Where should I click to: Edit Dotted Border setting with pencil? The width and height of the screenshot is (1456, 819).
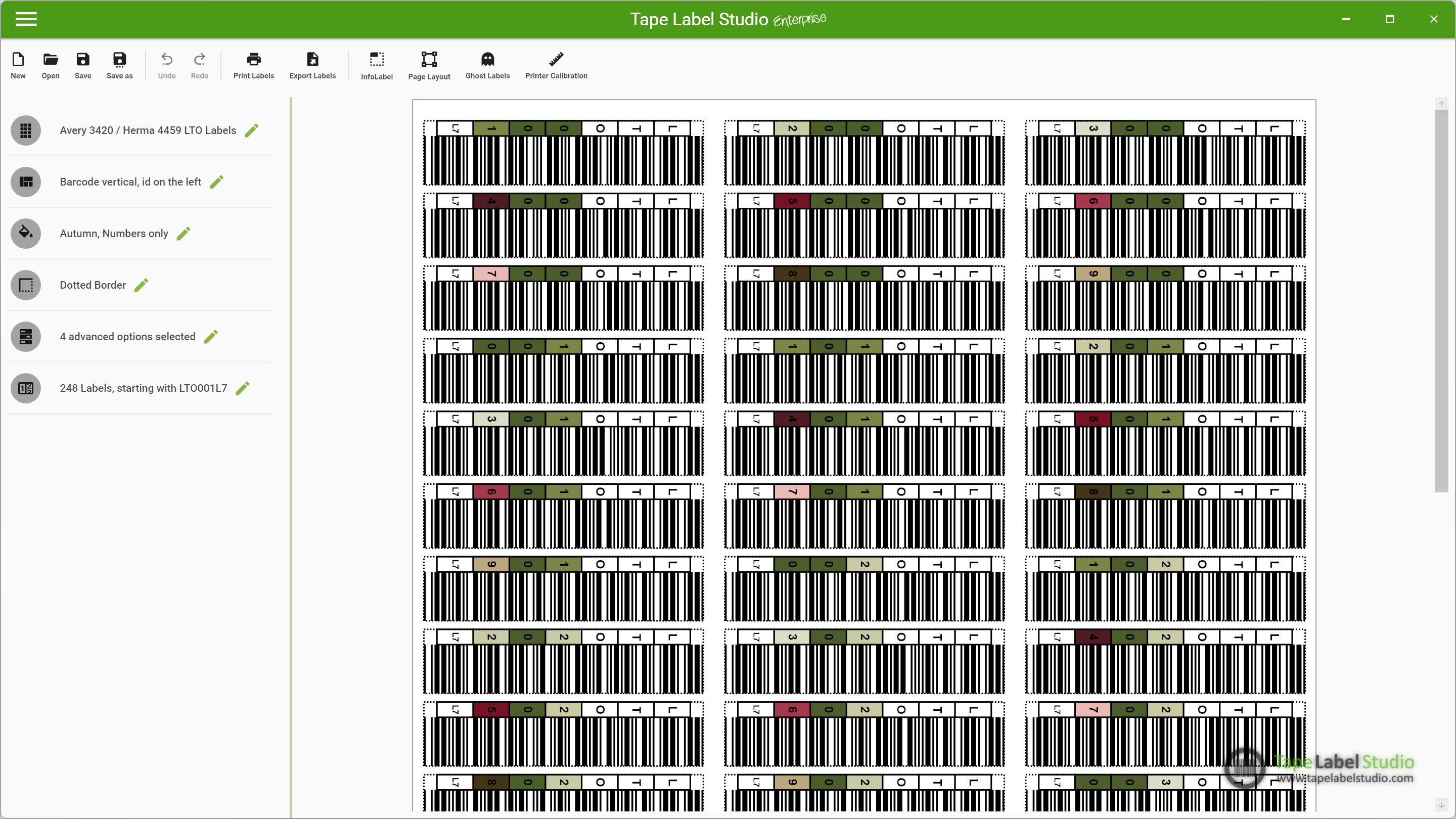[x=142, y=285]
